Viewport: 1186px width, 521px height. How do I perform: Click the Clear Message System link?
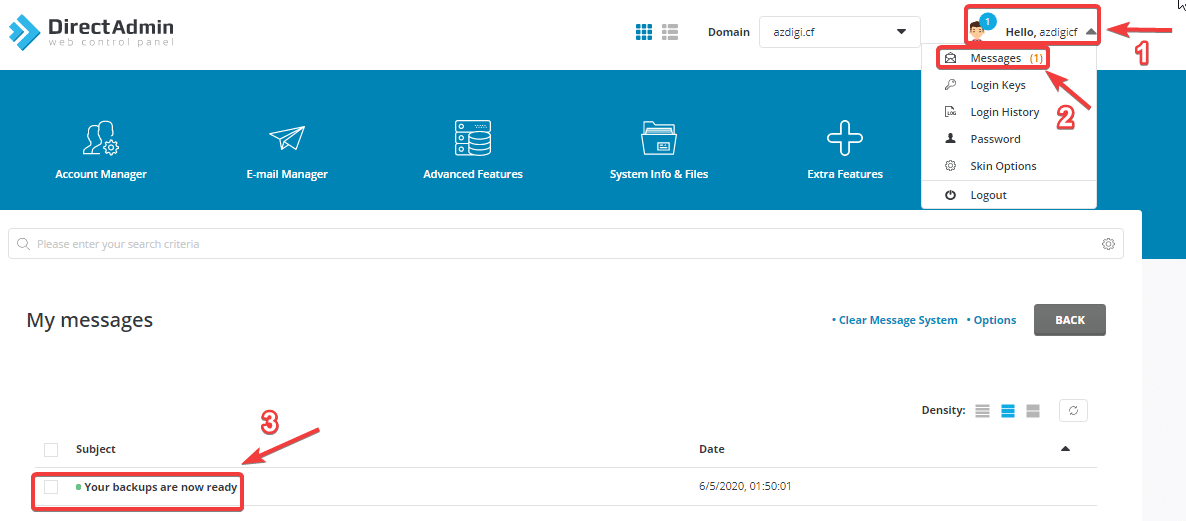[895, 320]
